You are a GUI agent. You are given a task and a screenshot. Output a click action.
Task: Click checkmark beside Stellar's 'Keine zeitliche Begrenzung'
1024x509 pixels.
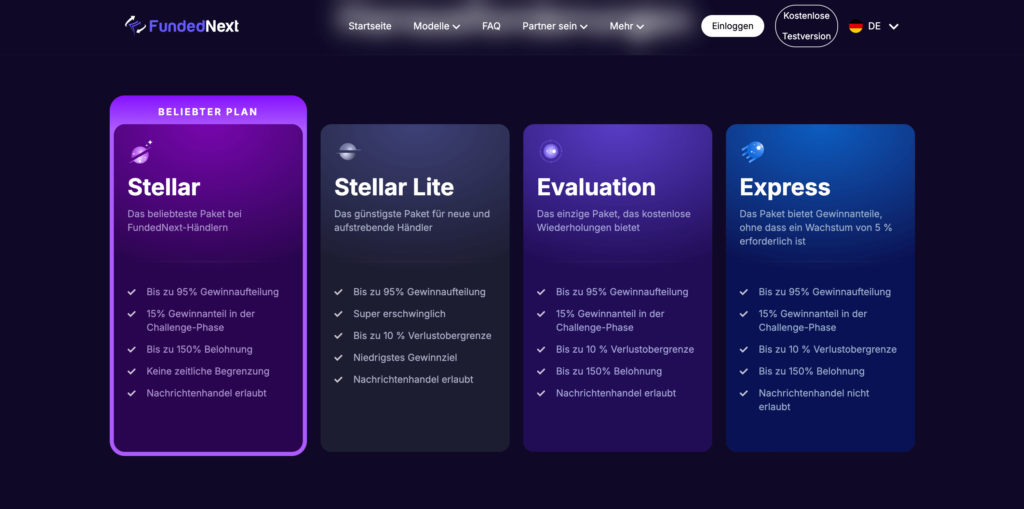(132, 372)
